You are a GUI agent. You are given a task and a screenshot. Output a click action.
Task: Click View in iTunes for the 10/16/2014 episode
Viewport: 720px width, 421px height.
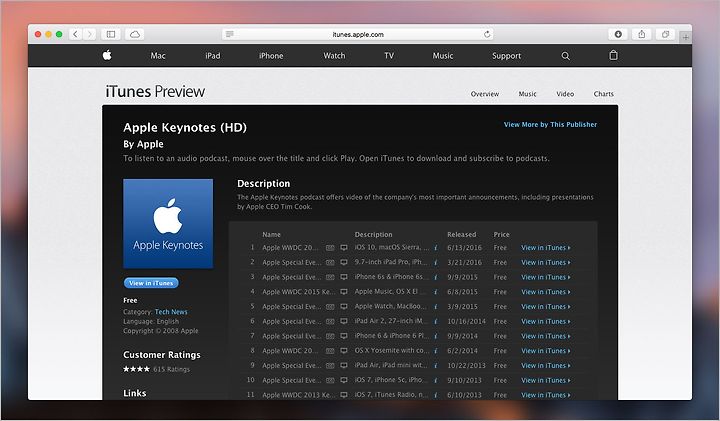pyautogui.click(x=546, y=321)
